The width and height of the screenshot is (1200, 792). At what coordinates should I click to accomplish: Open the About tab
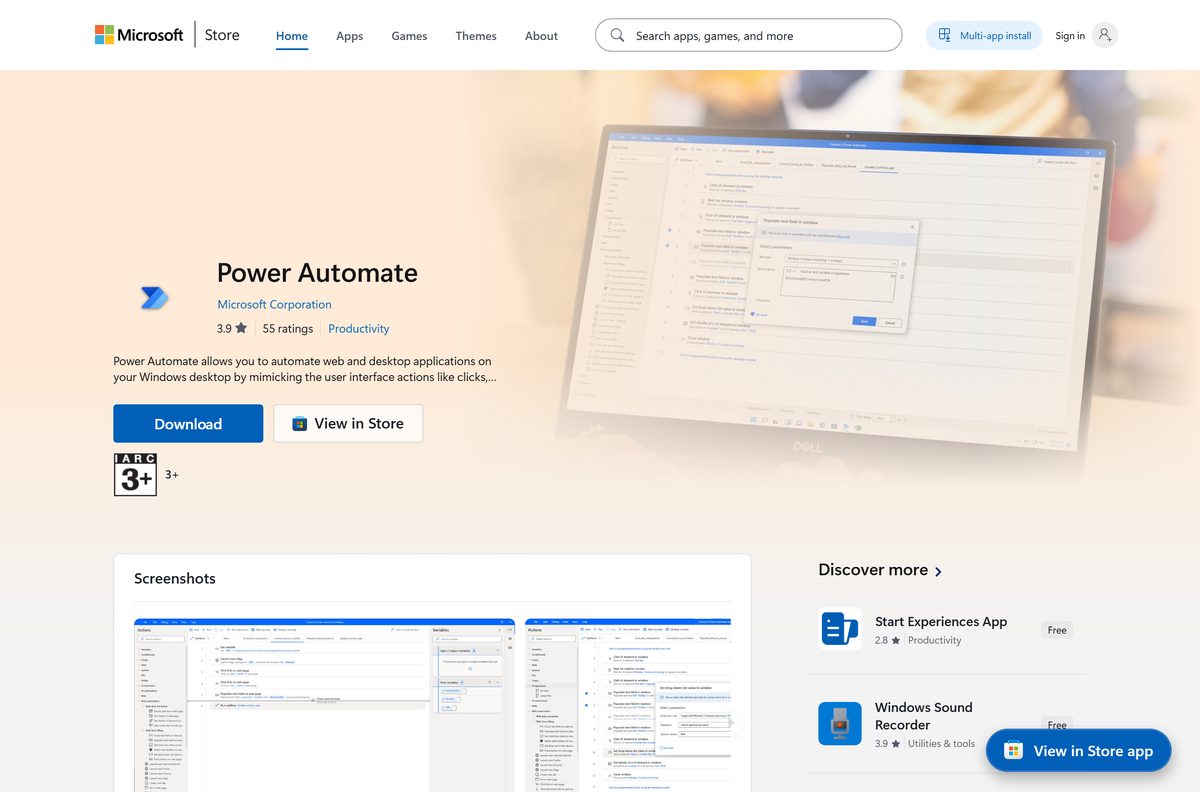541,36
